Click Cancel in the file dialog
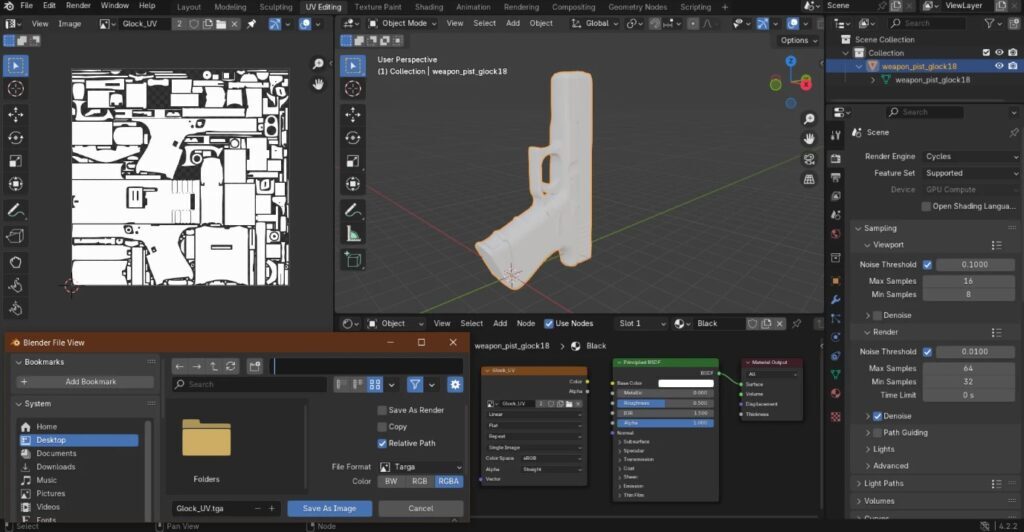This screenshot has height=532, width=1024. [x=421, y=508]
